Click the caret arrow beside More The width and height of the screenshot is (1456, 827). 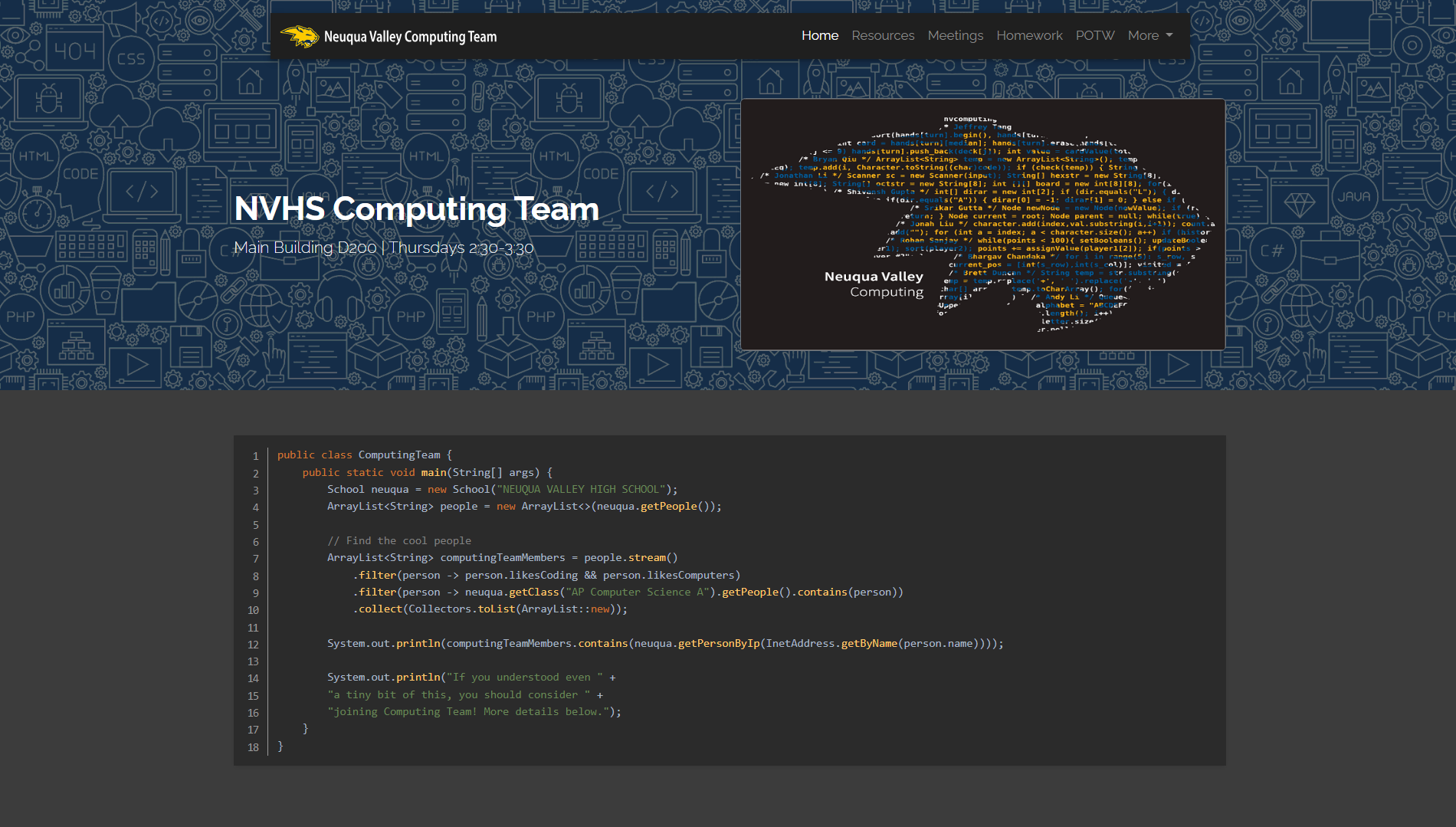(x=1169, y=35)
